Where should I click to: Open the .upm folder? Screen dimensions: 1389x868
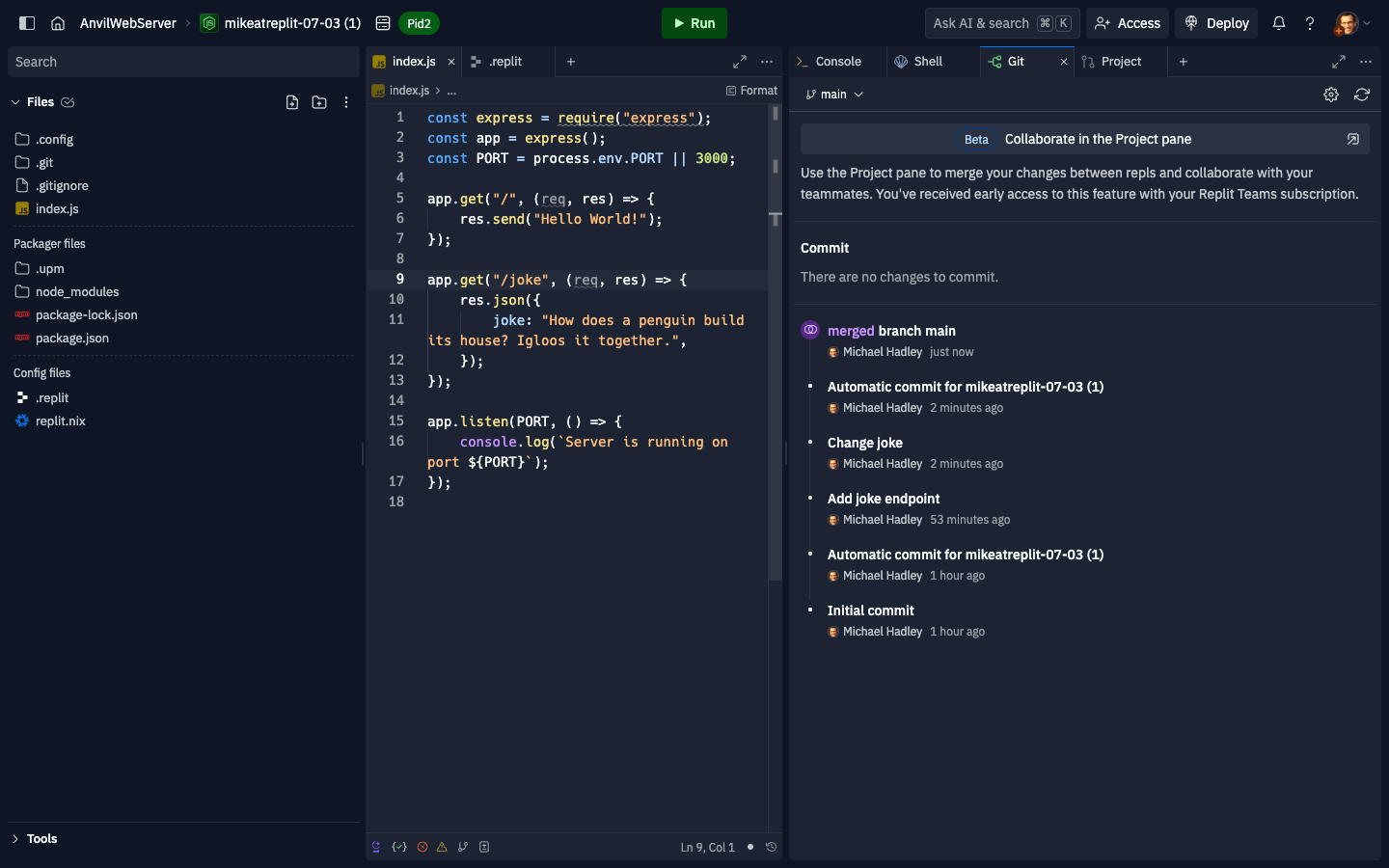tap(183, 269)
